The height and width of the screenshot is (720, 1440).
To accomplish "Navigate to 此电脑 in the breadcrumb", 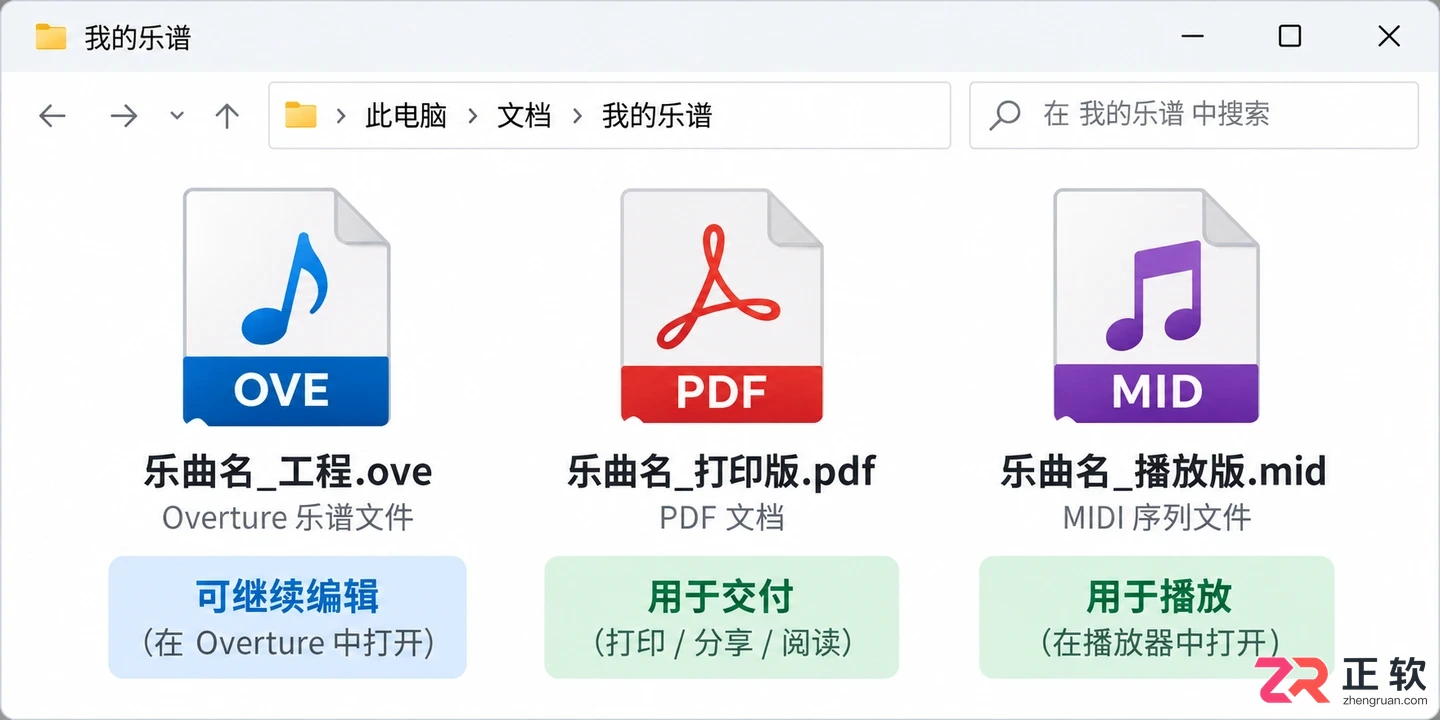I will [x=406, y=116].
